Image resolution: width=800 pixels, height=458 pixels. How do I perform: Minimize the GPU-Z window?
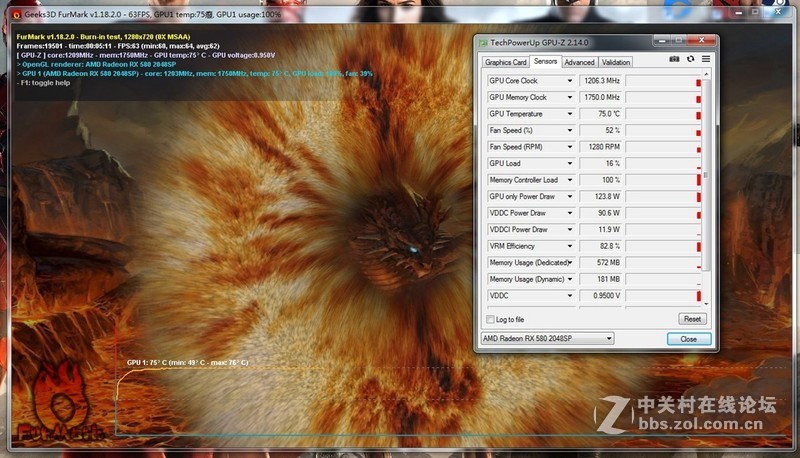click(662, 40)
